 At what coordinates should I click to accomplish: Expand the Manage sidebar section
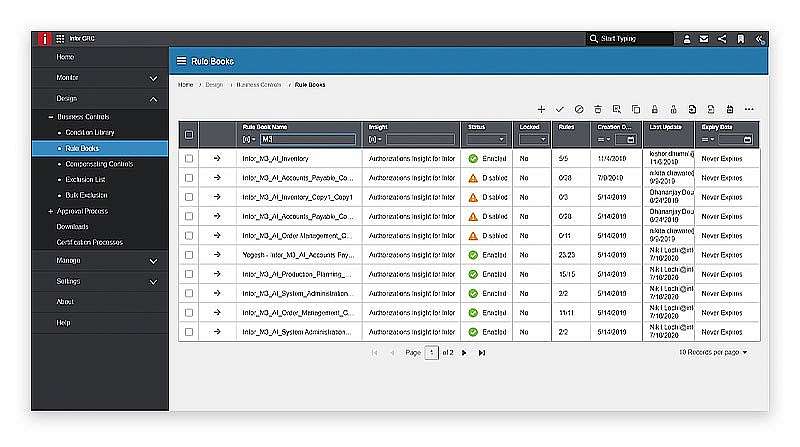click(153, 261)
